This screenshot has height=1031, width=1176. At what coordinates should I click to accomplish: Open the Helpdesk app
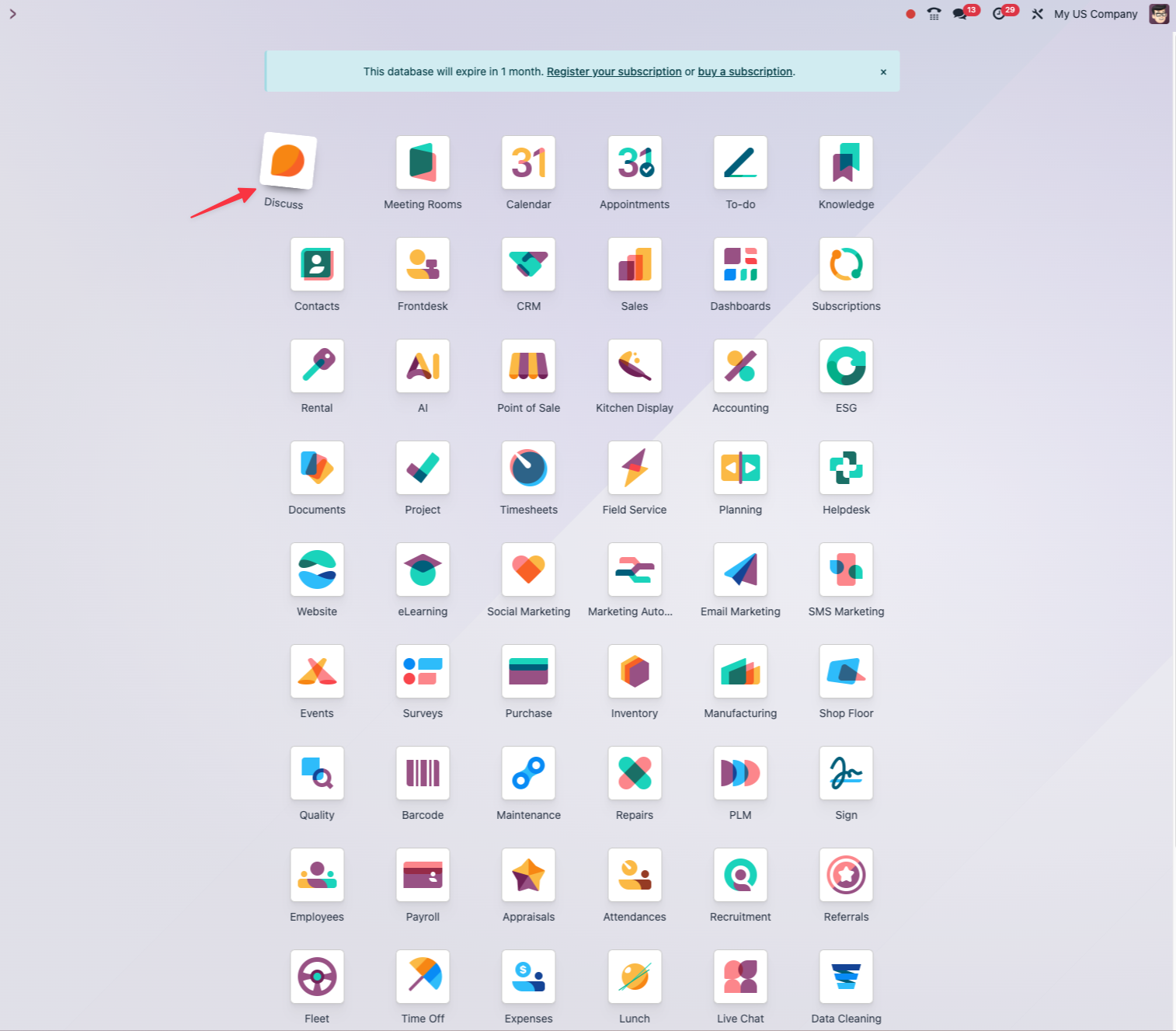pos(846,468)
